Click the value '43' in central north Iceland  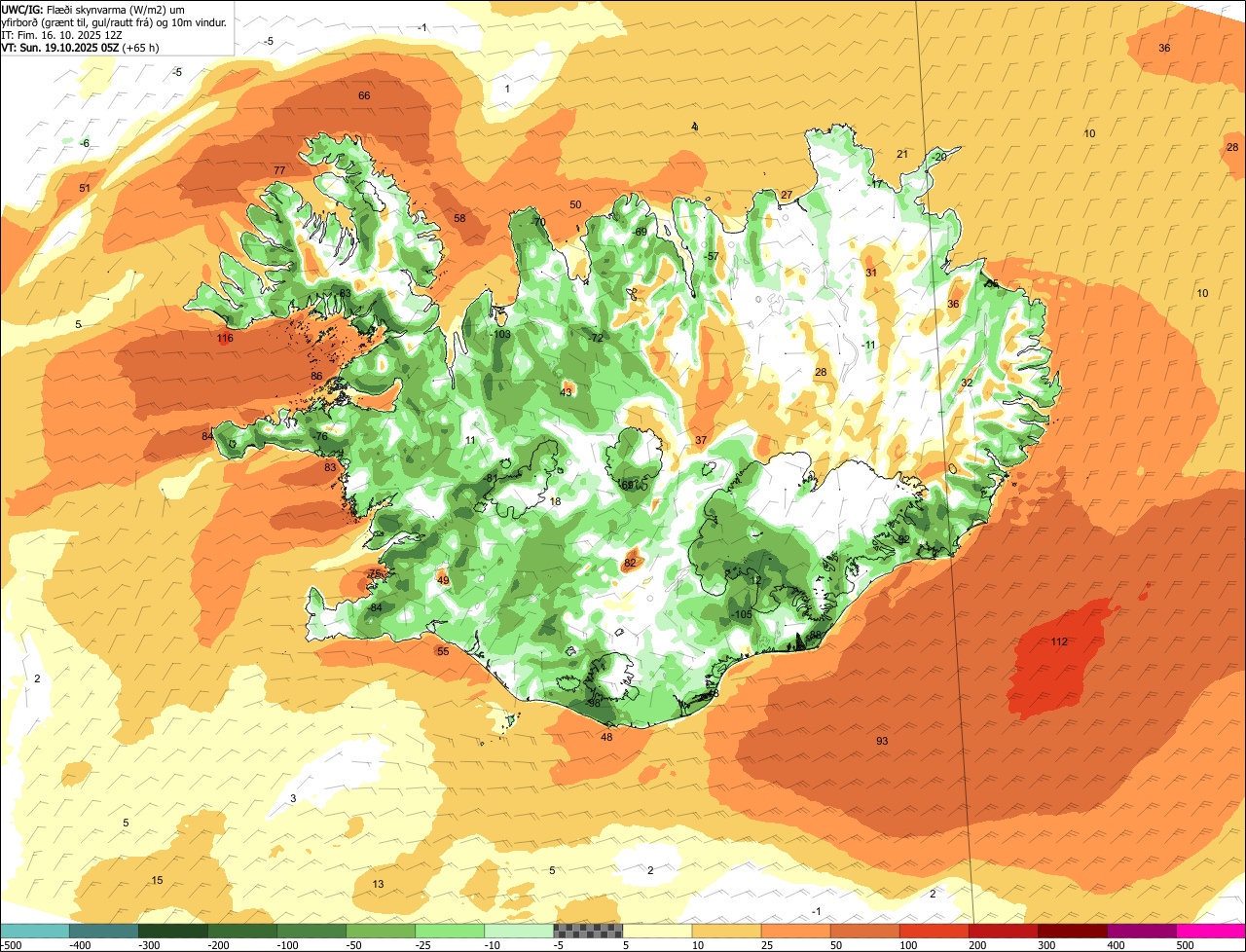pos(566,392)
